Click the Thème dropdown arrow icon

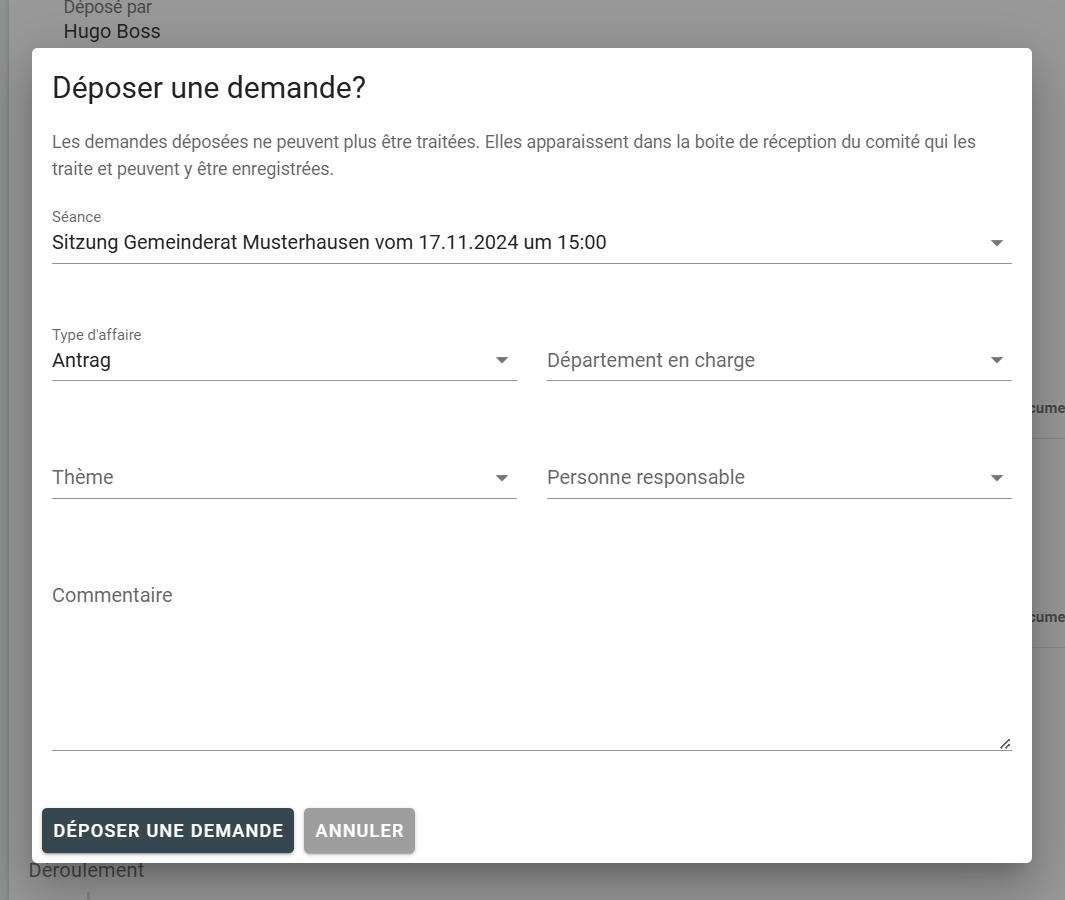coord(502,478)
